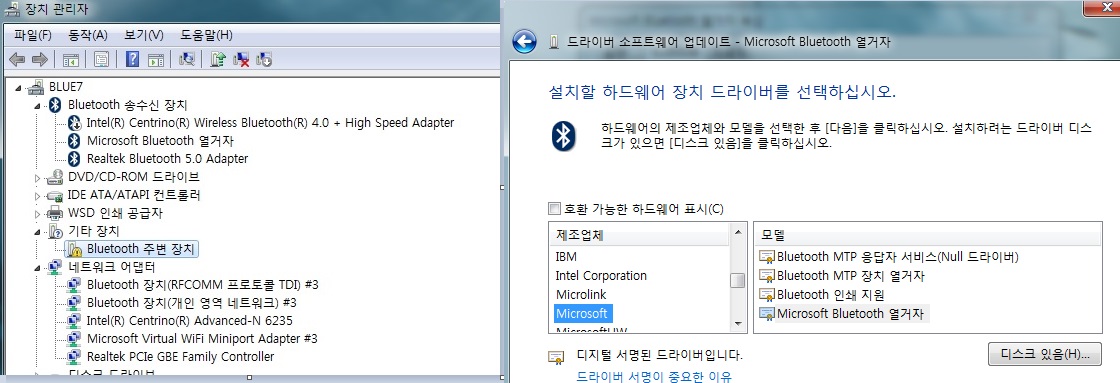Screen dimensions: 1120x383
Task: Expand the IDE ATA/ATAPI 컨트롤러 category
Action: click(x=37, y=195)
